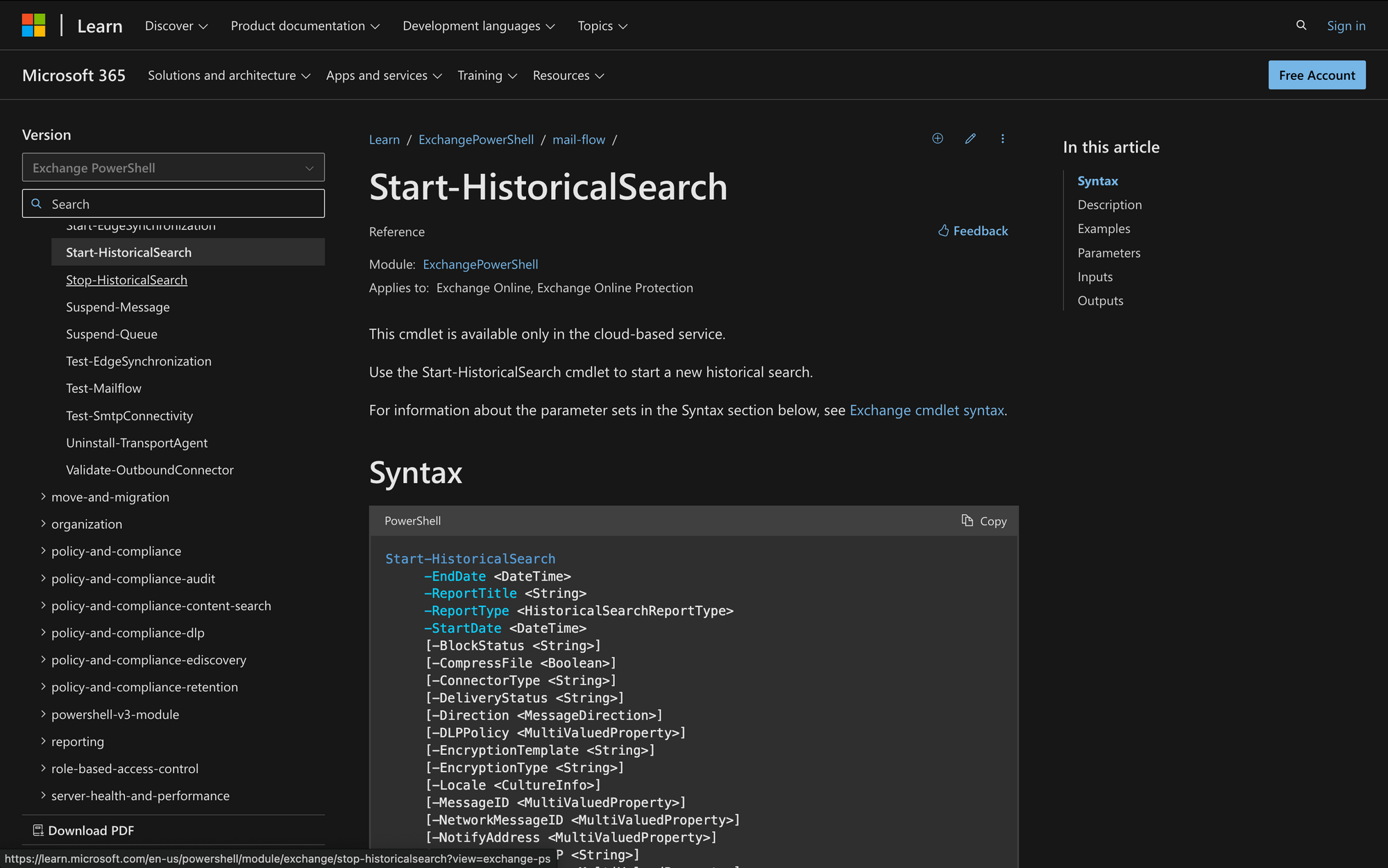Open Suspend-Queue sidebar entry
Screen dimensions: 1388x868
tap(111, 334)
